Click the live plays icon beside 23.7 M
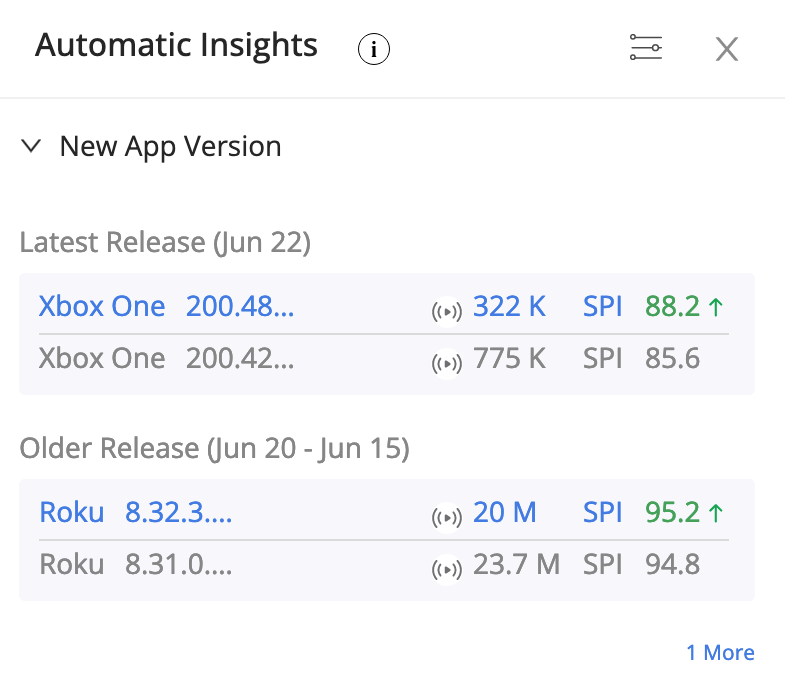Screen dimensions: 790x687 coord(446,569)
